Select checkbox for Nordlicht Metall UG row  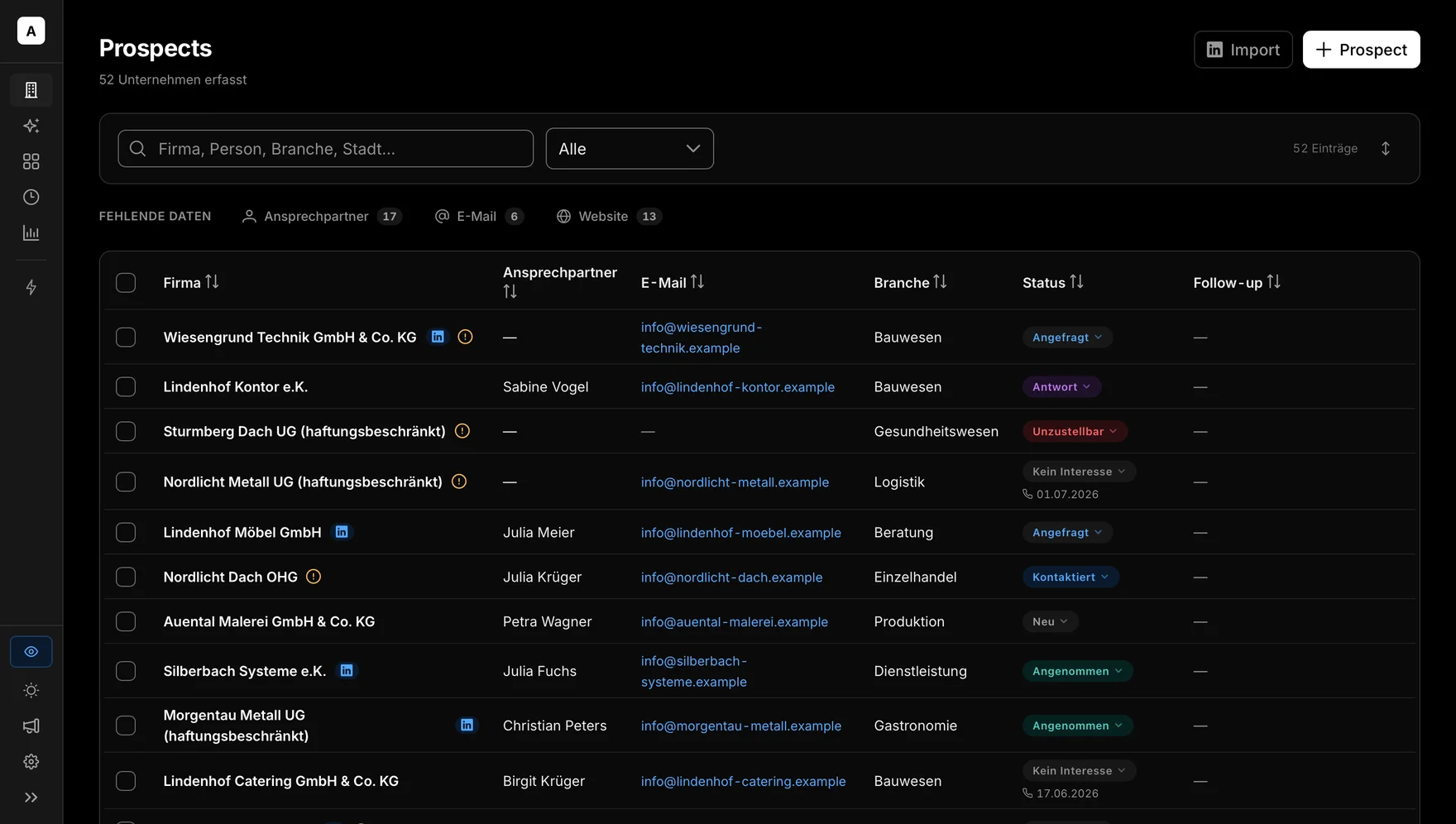tap(126, 481)
